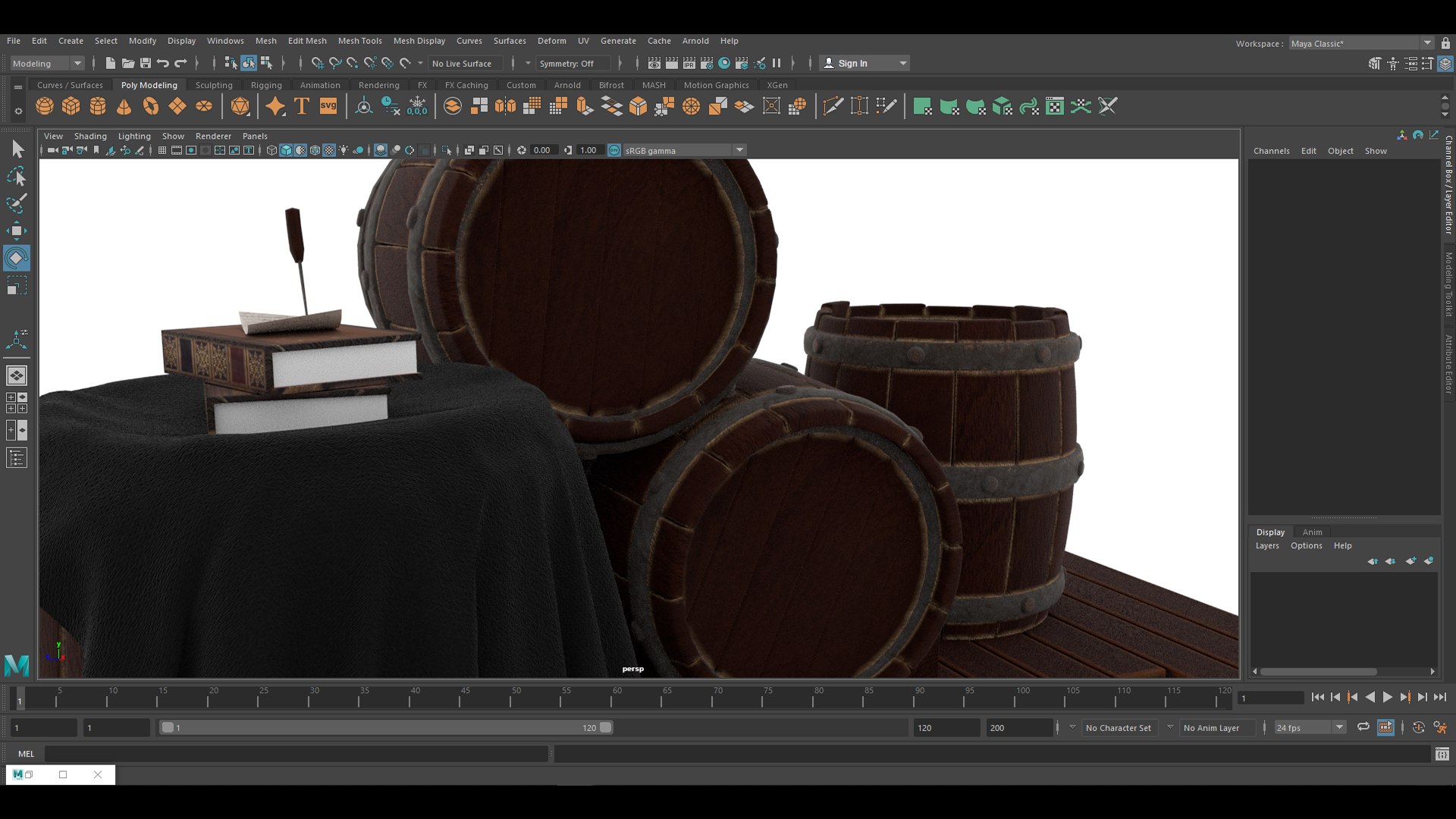This screenshot has width=1456, height=819.
Task: Activate the Lasso Select tool
Action: [x=17, y=176]
